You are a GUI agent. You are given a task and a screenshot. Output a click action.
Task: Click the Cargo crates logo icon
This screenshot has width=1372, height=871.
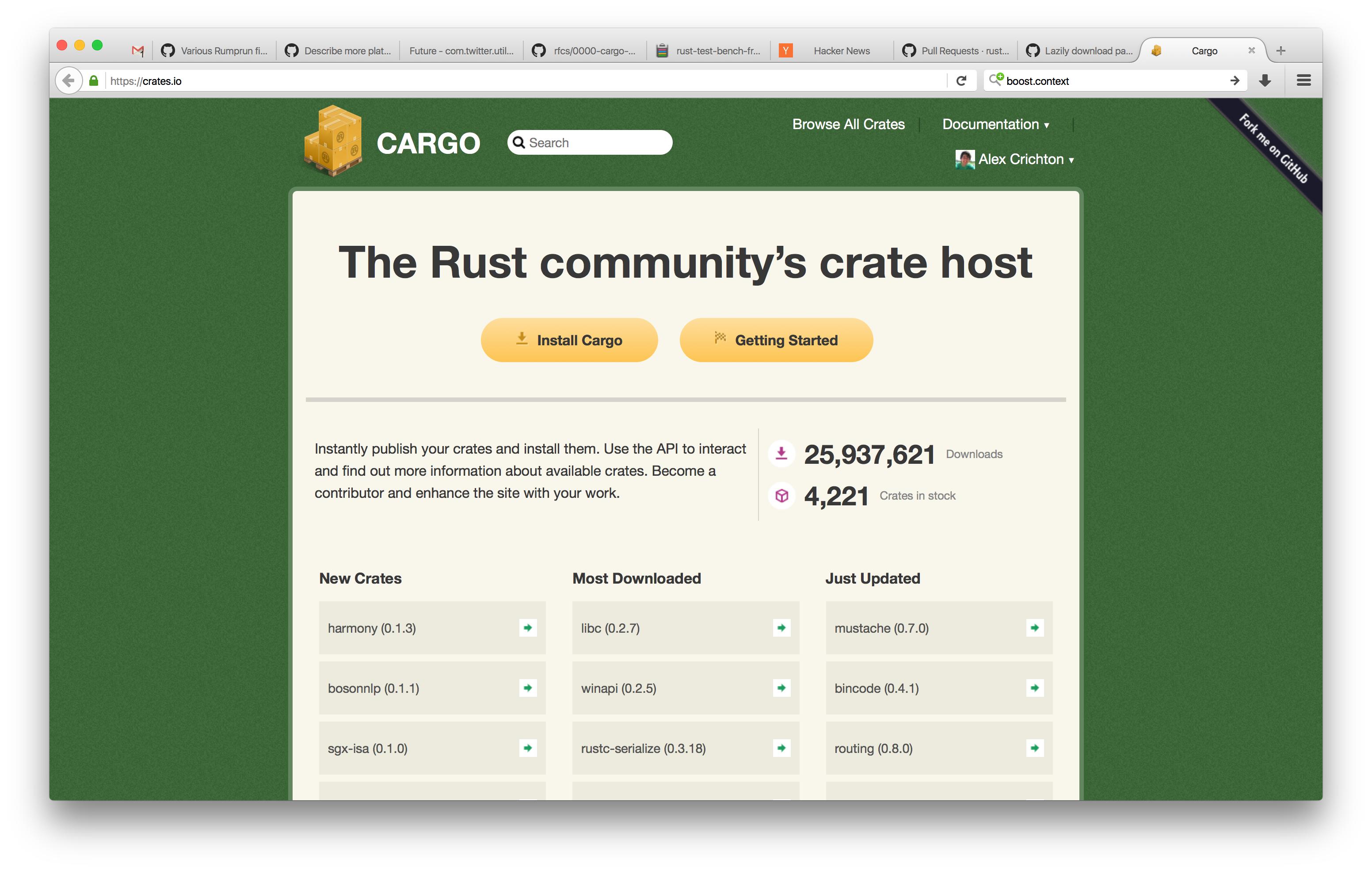(333, 141)
